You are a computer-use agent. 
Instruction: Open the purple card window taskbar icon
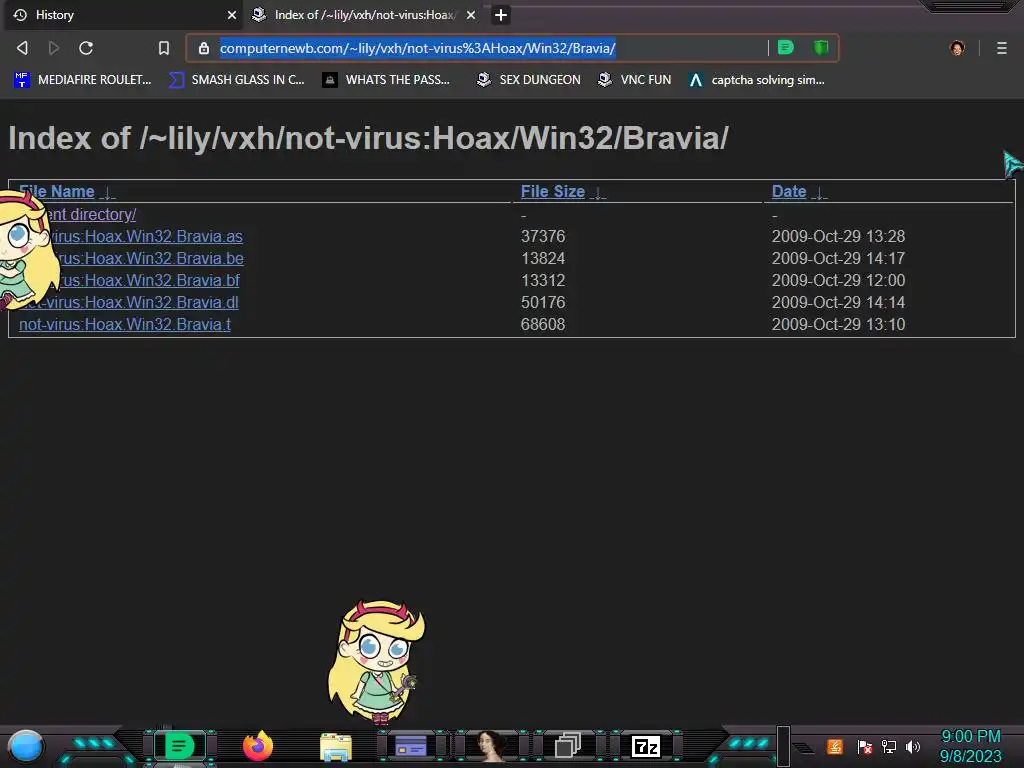411,746
